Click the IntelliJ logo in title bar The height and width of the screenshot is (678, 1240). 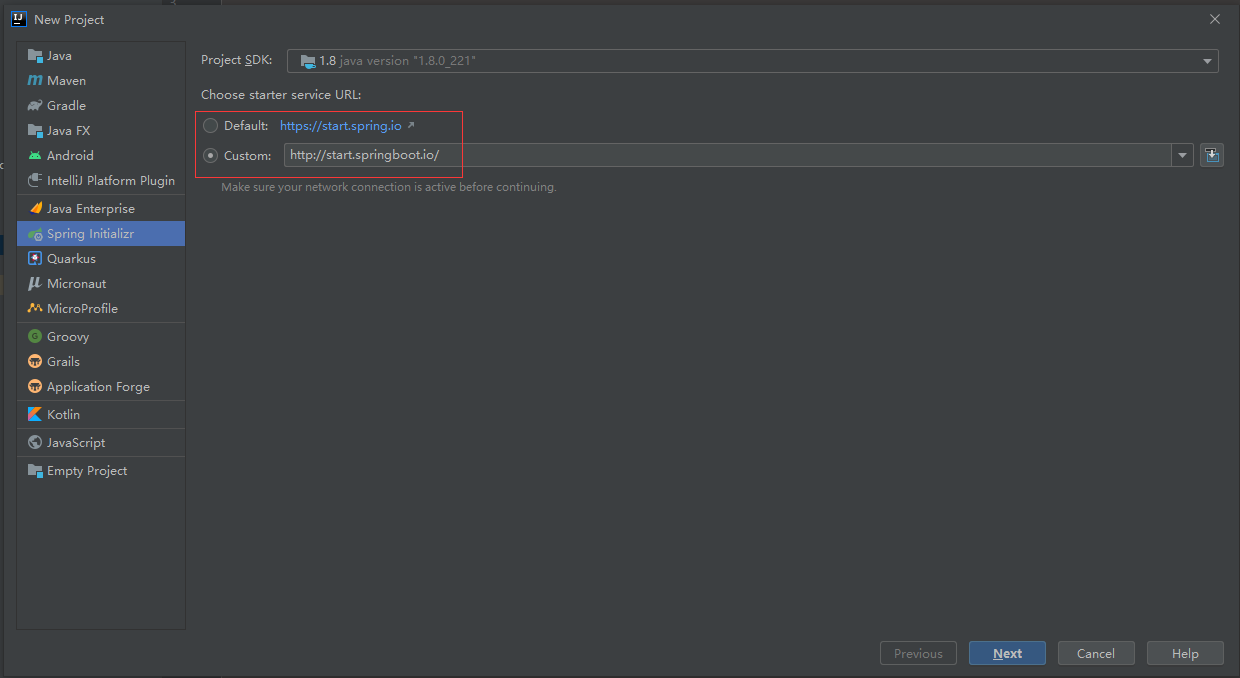pyautogui.click(x=18, y=19)
